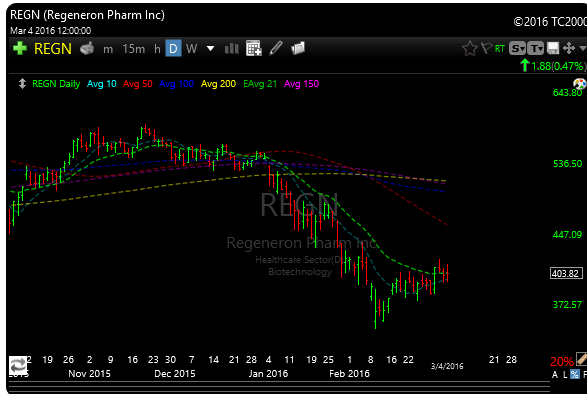Switch to the 'm' minute time frame
The height and width of the screenshot is (394, 587).
108,49
